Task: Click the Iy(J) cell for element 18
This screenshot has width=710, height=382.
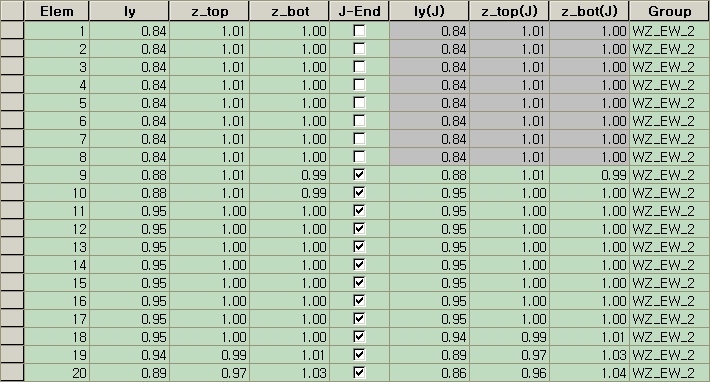Action: (x=429, y=337)
